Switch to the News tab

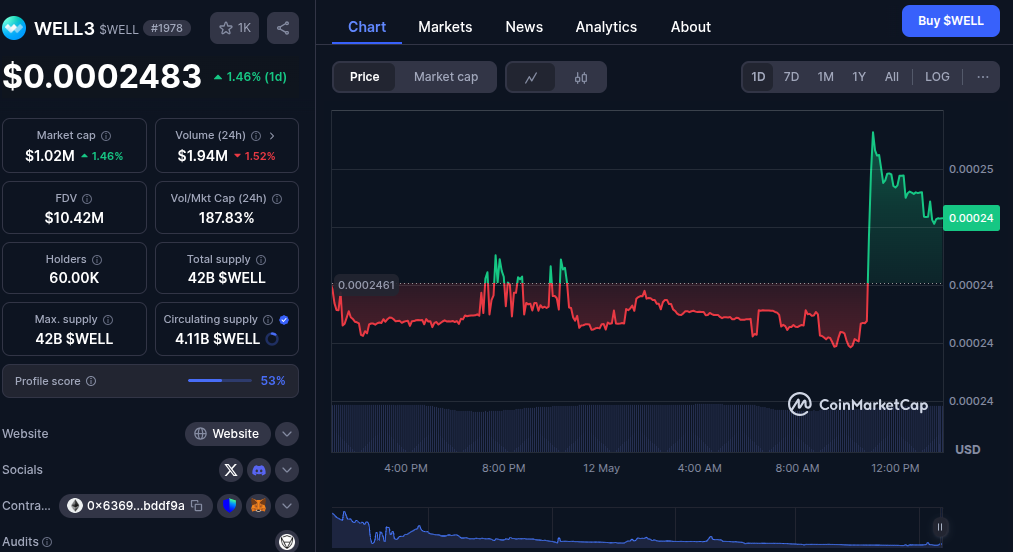524,27
